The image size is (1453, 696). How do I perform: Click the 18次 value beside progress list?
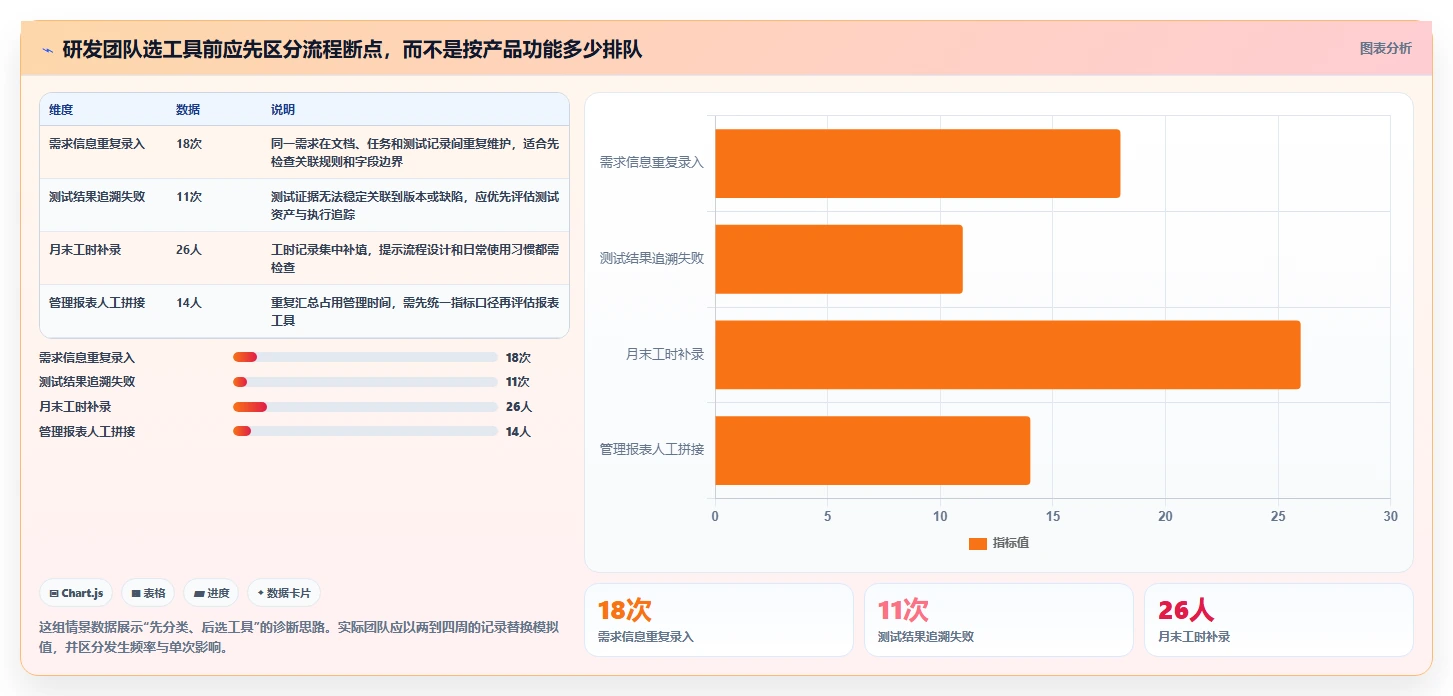[x=518, y=357]
